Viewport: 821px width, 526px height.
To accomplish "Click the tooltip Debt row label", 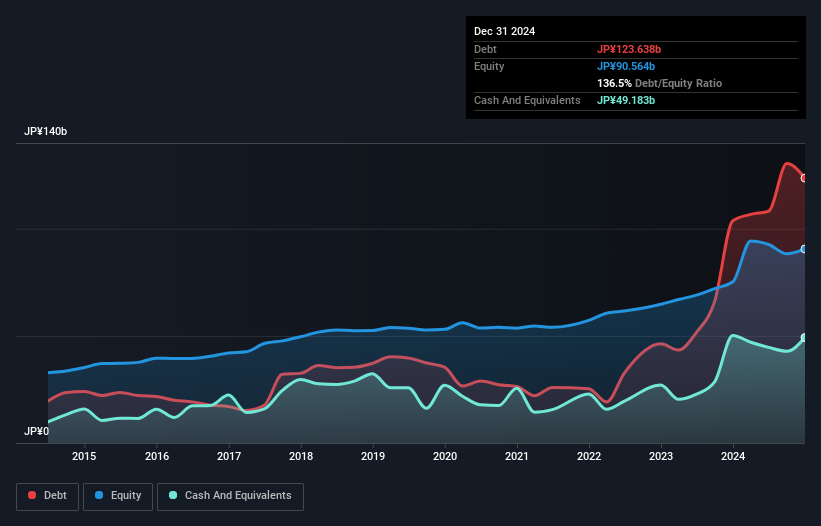I will point(485,49).
